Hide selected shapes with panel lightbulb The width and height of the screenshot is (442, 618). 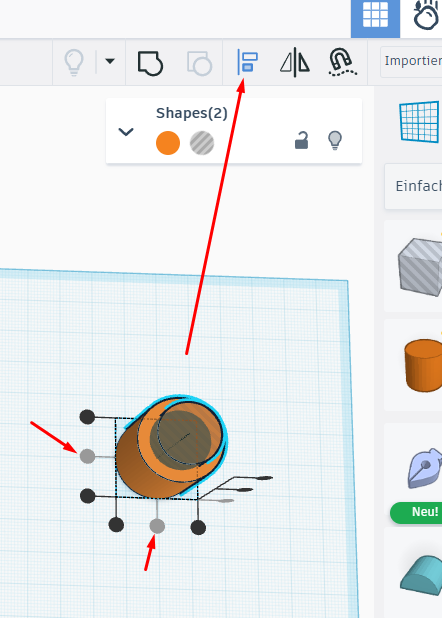[x=335, y=141]
